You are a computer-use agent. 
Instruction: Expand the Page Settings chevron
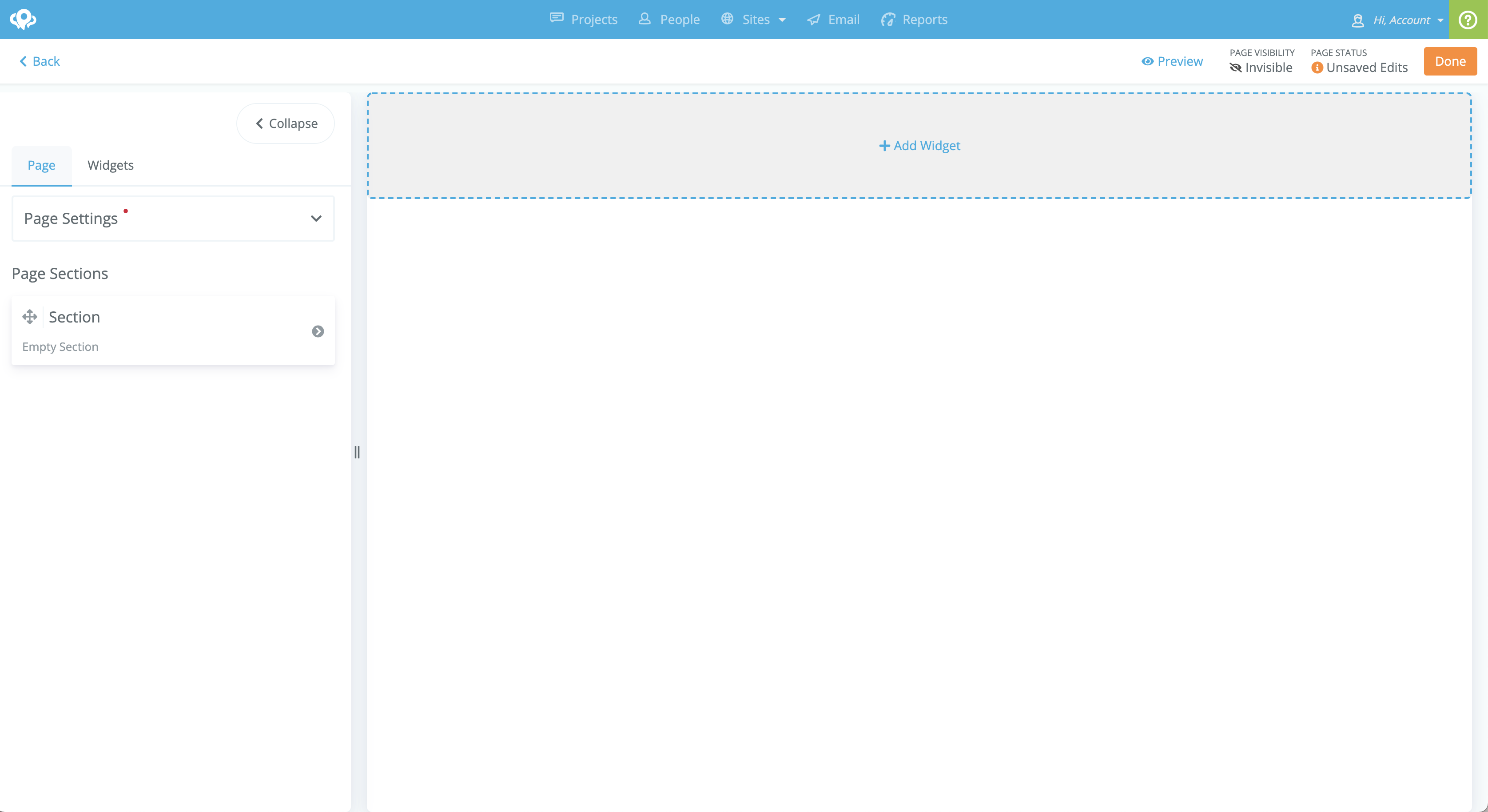316,218
